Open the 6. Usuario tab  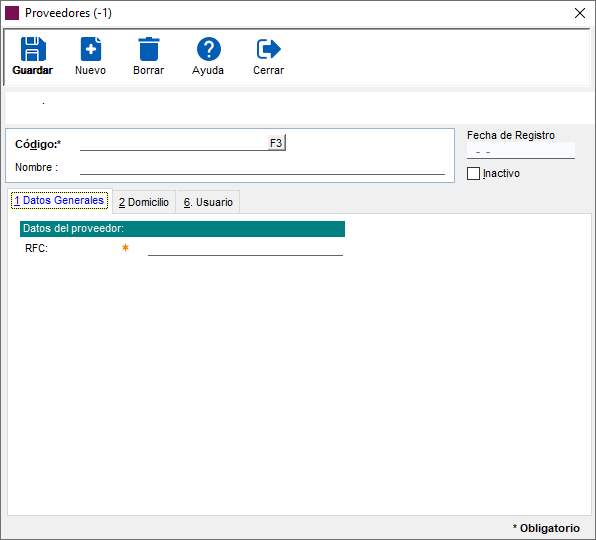tap(208, 202)
